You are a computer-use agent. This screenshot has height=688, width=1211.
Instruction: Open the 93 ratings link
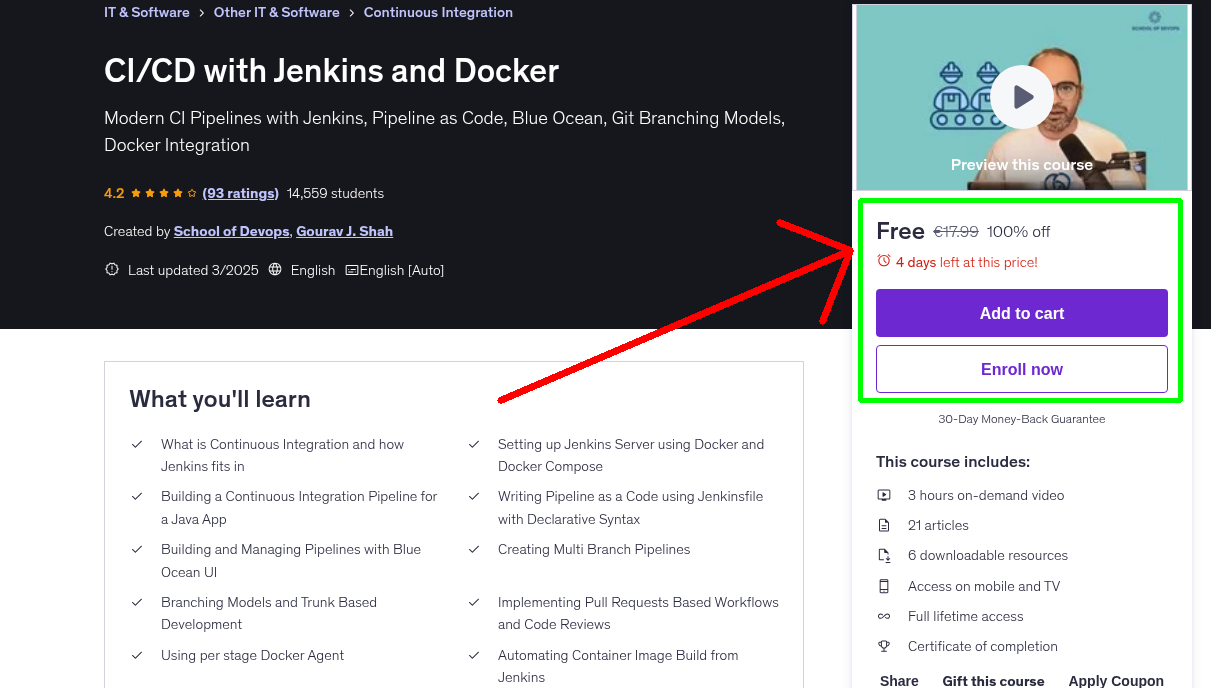pos(240,193)
